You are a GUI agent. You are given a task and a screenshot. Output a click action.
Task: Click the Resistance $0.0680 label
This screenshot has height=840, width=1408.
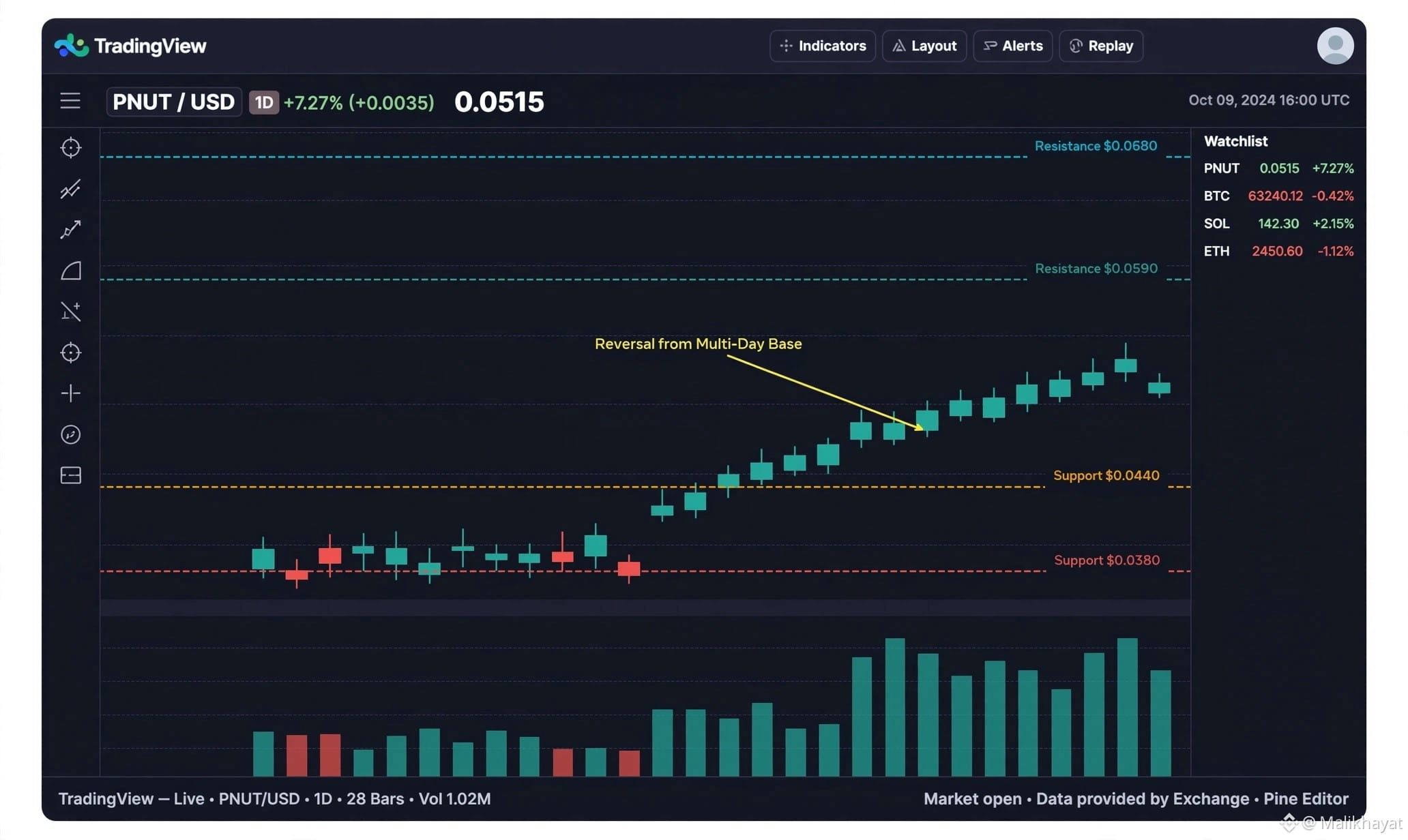[x=1096, y=146]
